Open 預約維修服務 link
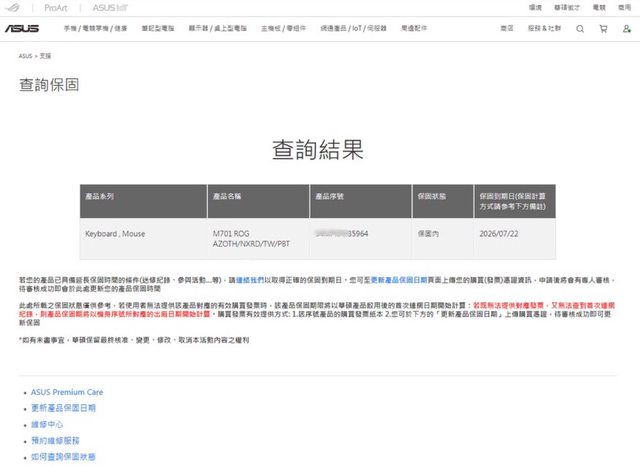 [56, 440]
